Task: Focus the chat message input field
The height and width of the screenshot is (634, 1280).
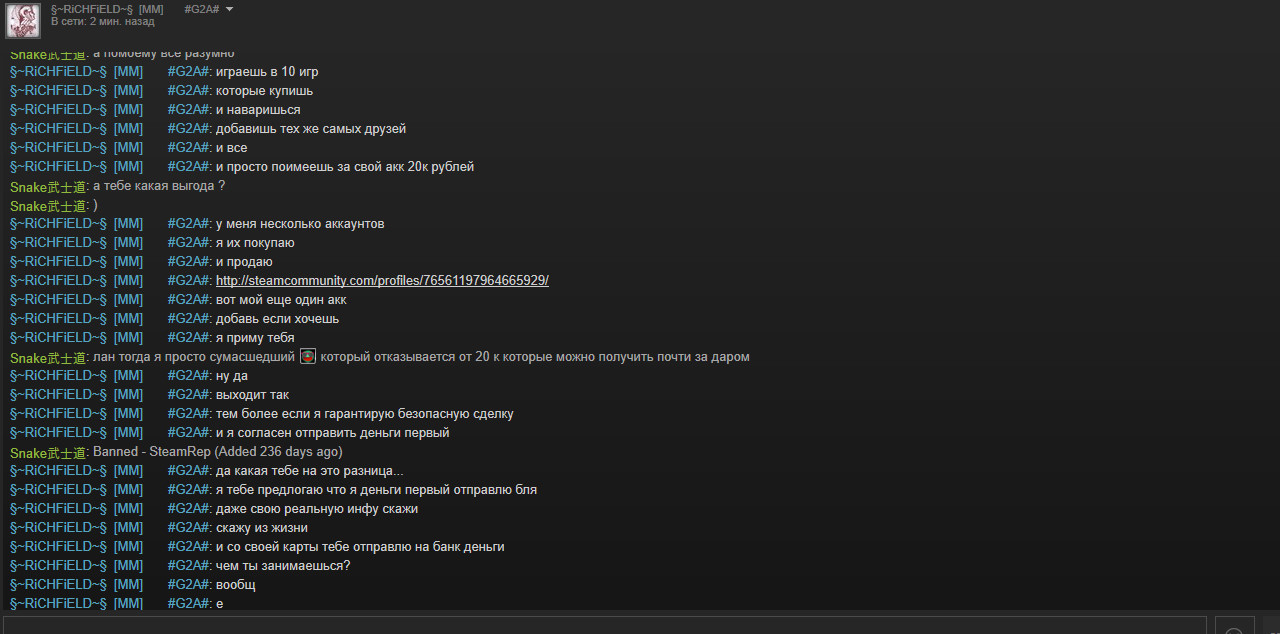Action: tap(607, 626)
